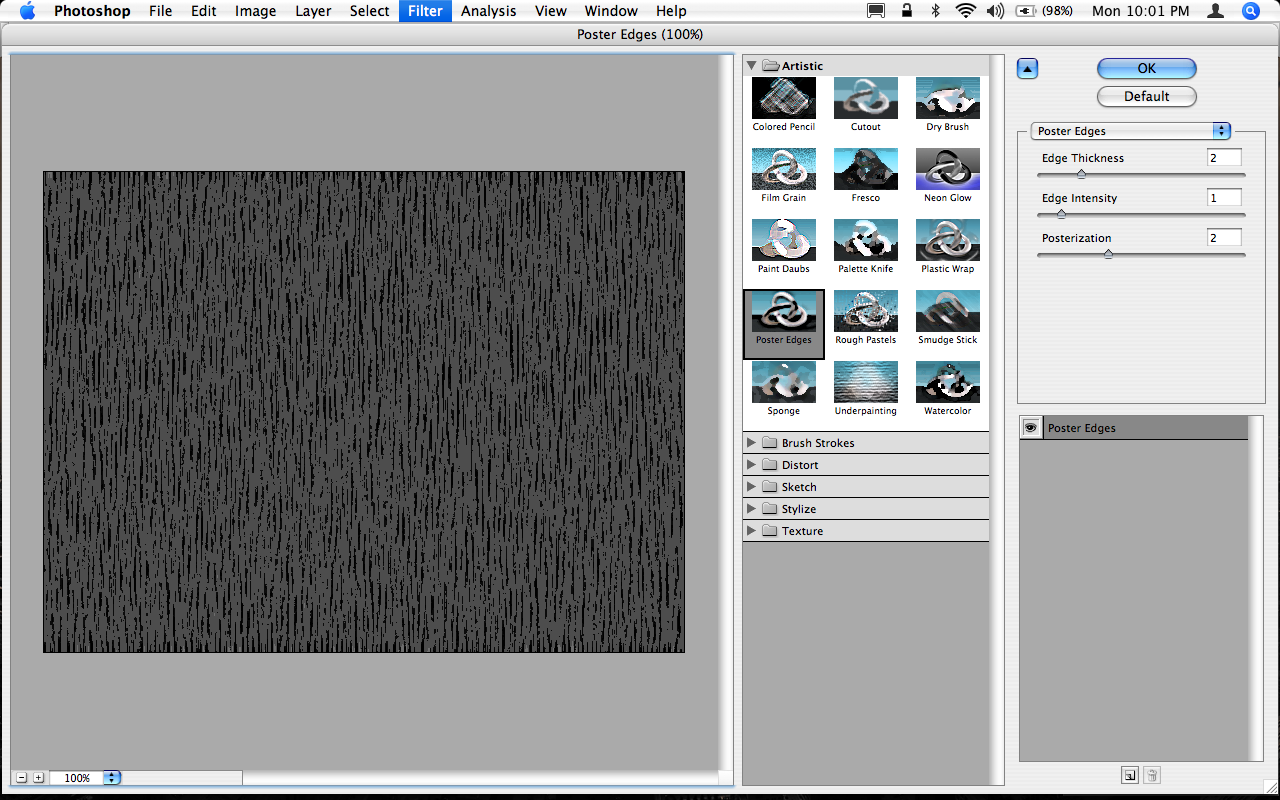Open the File menu
Viewport: 1280px width, 800px height.
(160, 11)
